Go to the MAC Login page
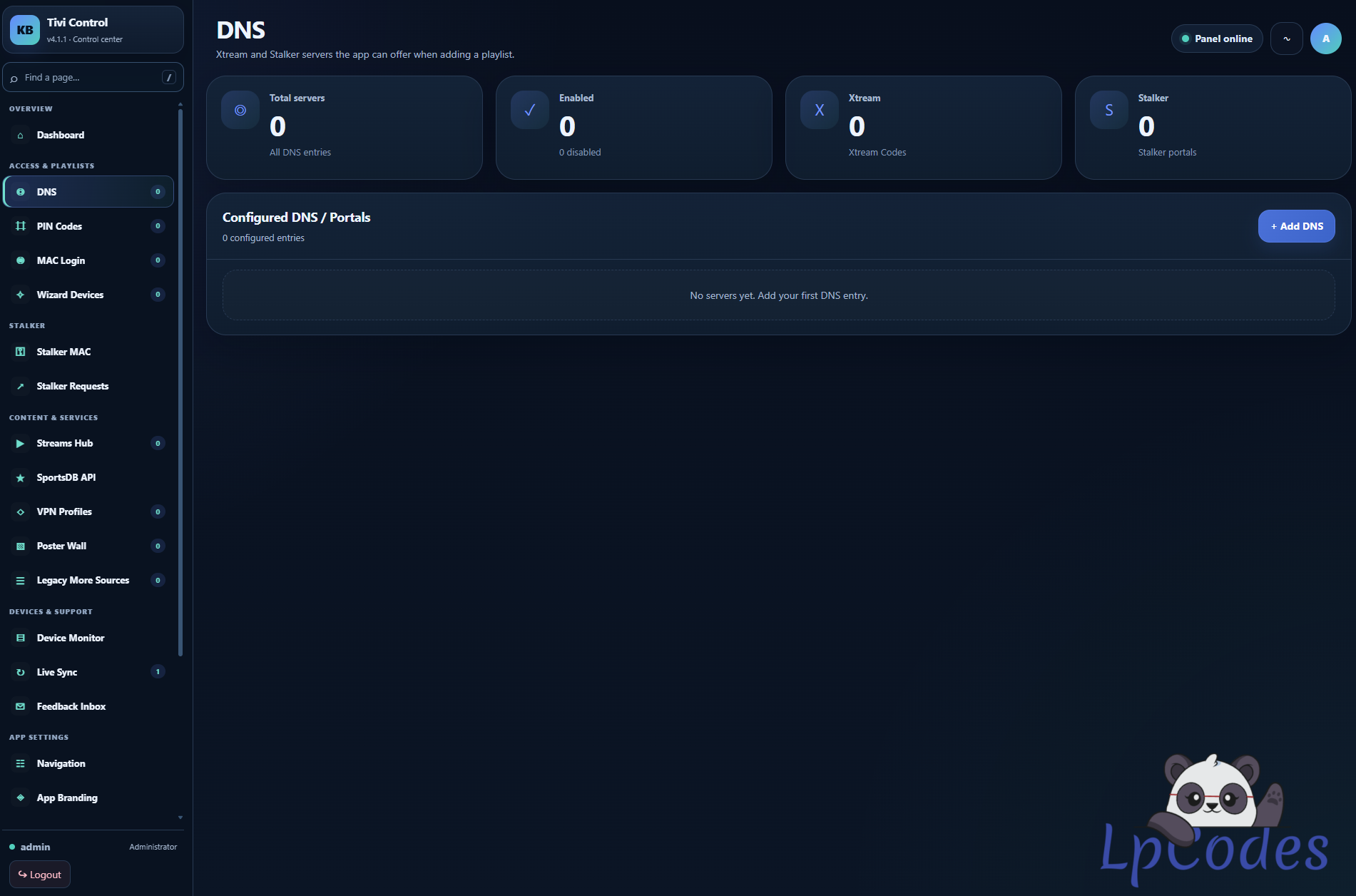This screenshot has height=896, width=1356. point(88,260)
